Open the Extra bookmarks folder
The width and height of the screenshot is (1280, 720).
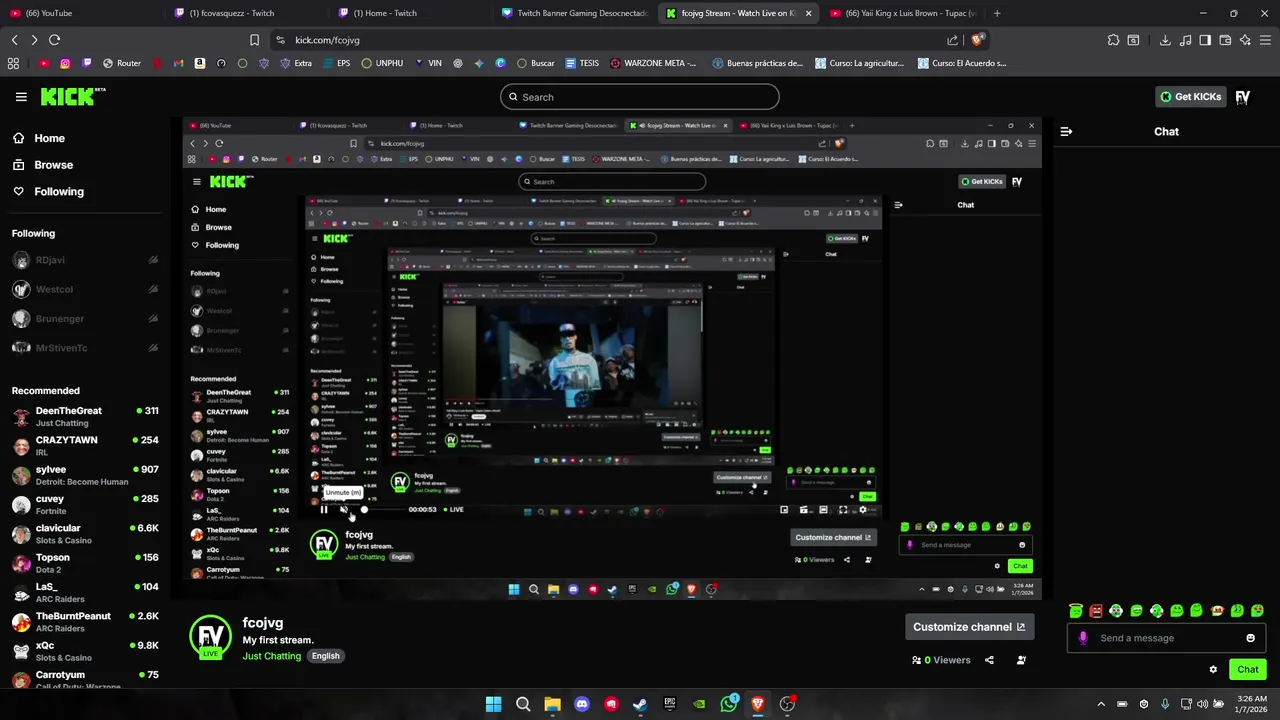[296, 63]
